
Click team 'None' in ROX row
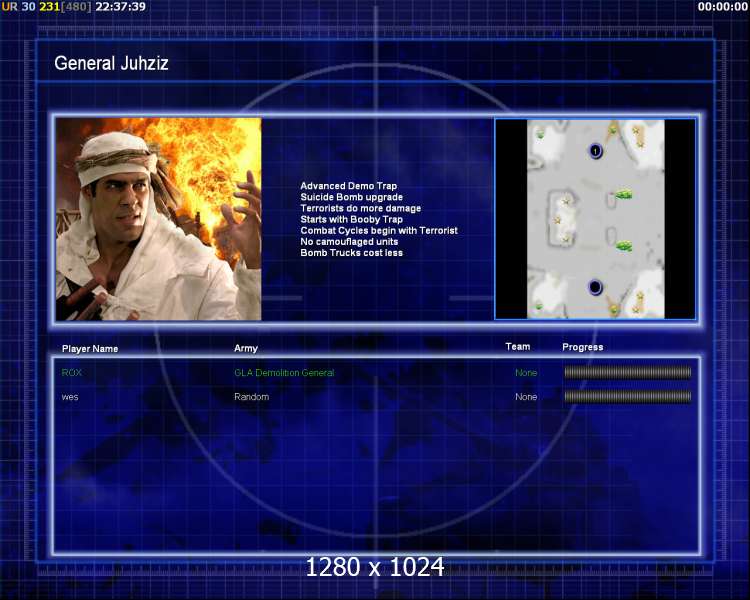coord(526,373)
